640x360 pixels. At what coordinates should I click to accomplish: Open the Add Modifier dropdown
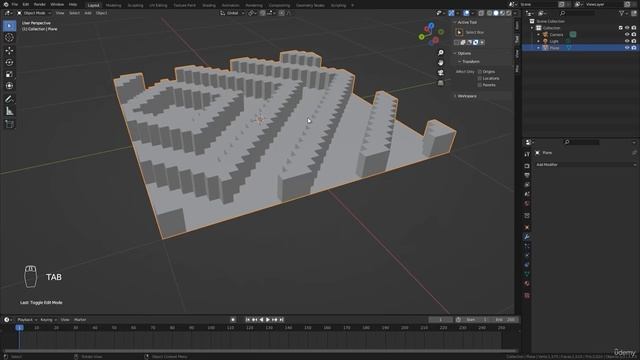(586, 164)
